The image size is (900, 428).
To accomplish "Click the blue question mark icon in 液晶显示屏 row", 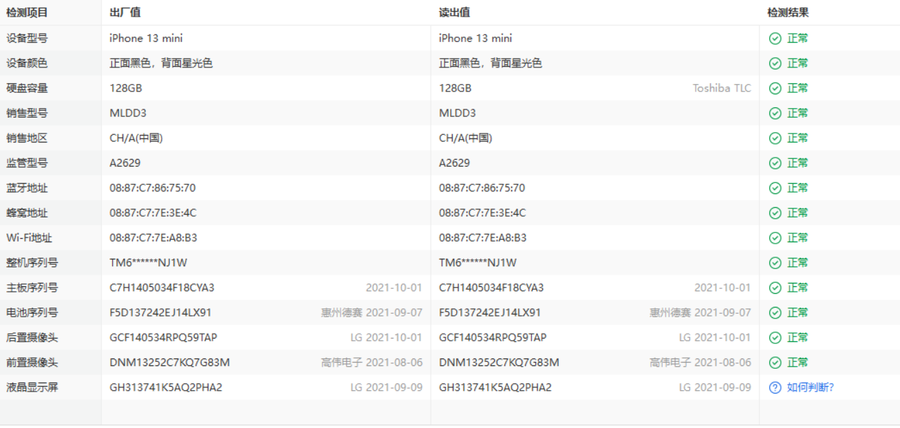I will point(775,388).
